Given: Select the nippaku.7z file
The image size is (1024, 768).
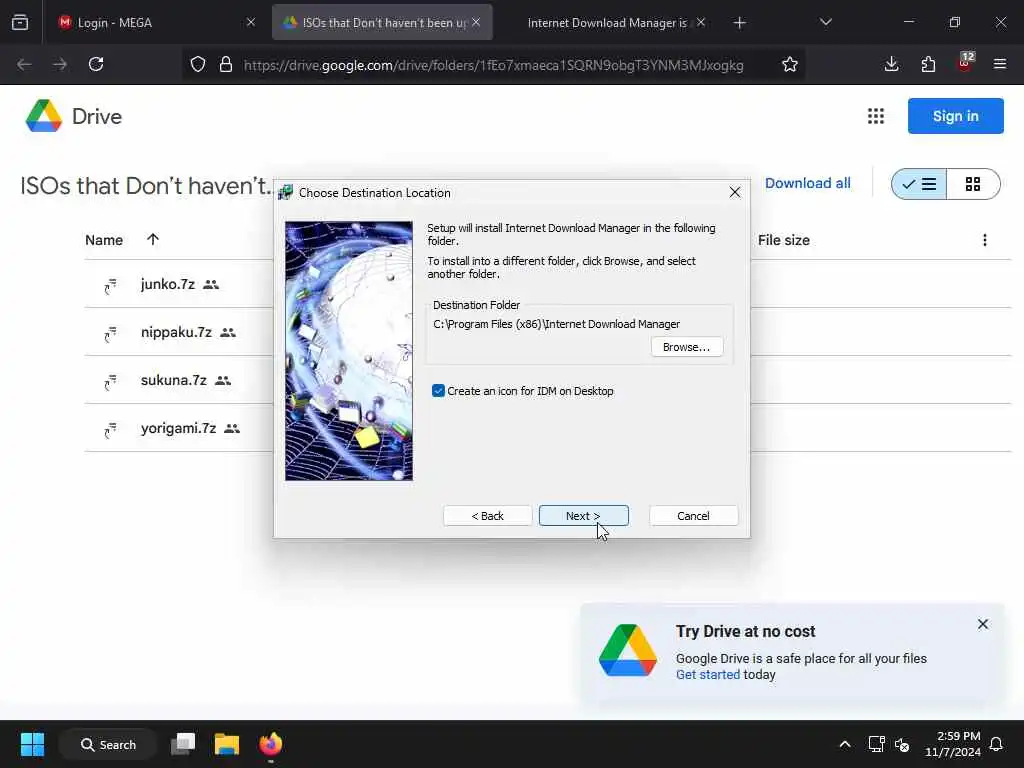Looking at the screenshot, I should point(176,332).
